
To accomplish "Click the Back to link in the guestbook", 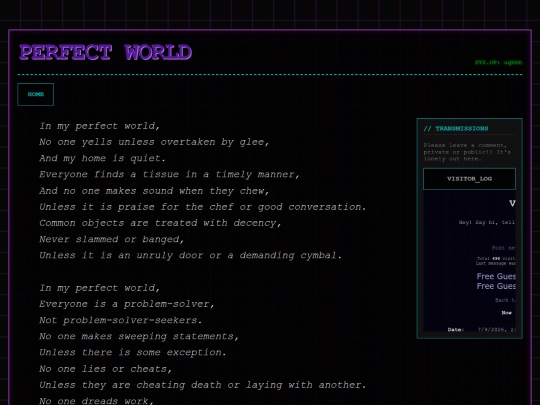I will 505,300.
